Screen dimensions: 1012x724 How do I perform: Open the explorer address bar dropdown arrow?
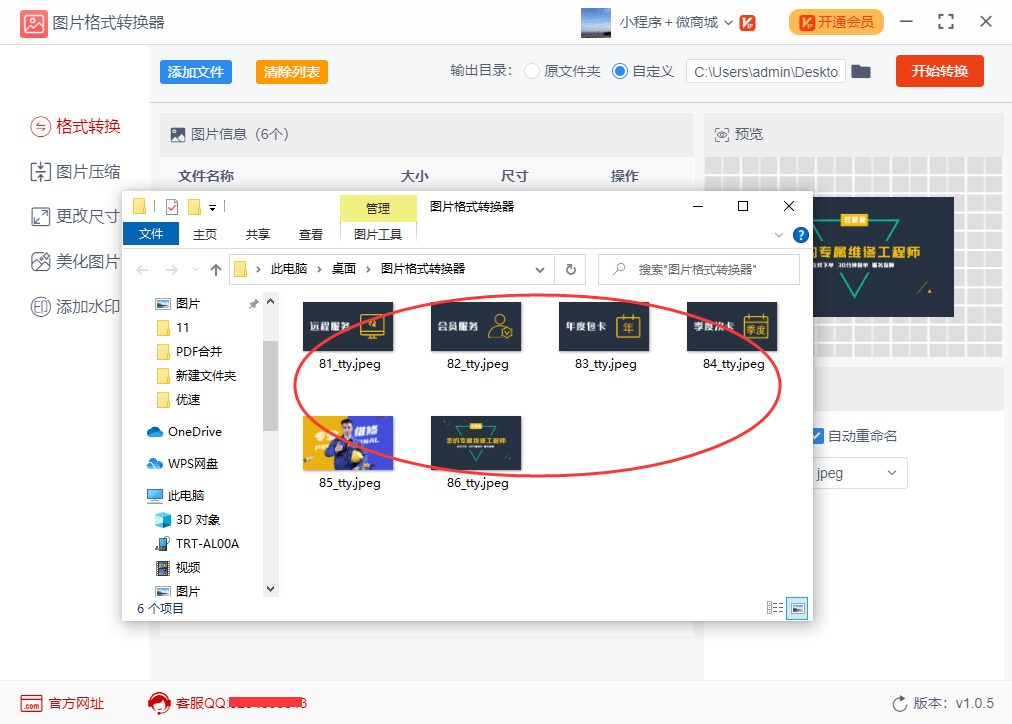(x=540, y=269)
